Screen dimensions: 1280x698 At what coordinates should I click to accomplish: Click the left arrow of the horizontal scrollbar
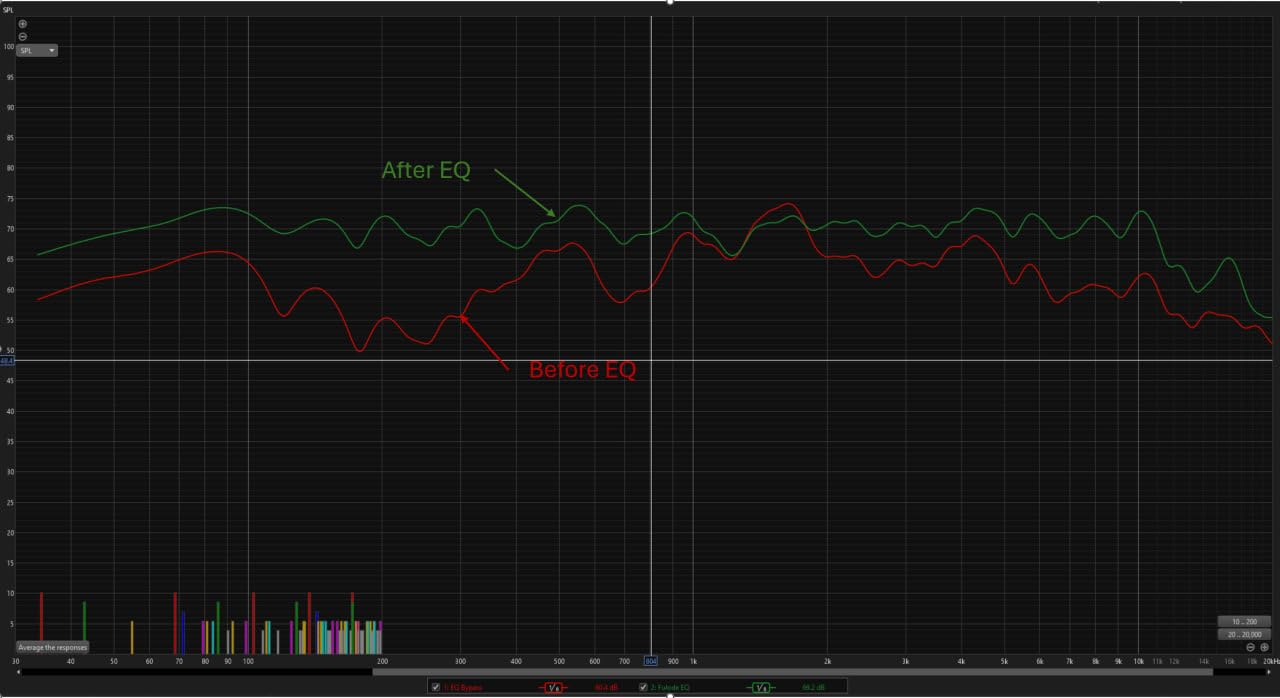point(21,672)
